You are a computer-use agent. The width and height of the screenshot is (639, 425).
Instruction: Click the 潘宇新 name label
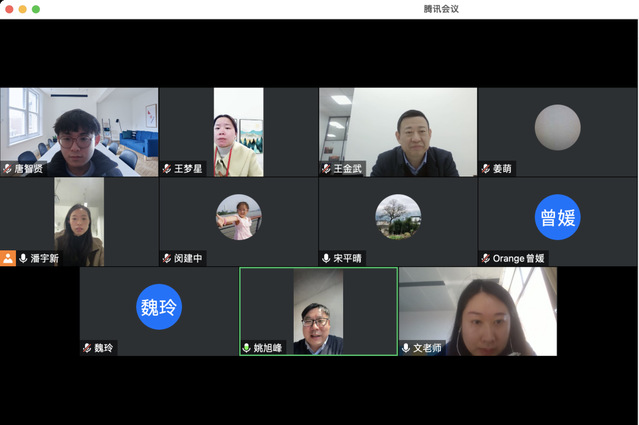tap(45, 259)
